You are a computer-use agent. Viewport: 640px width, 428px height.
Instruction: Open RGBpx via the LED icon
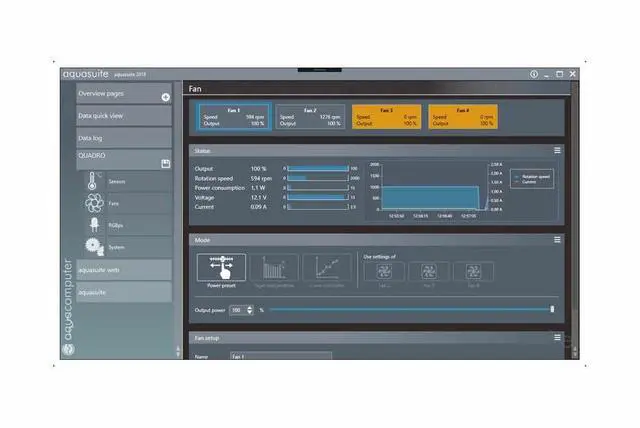pyautogui.click(x=94, y=225)
